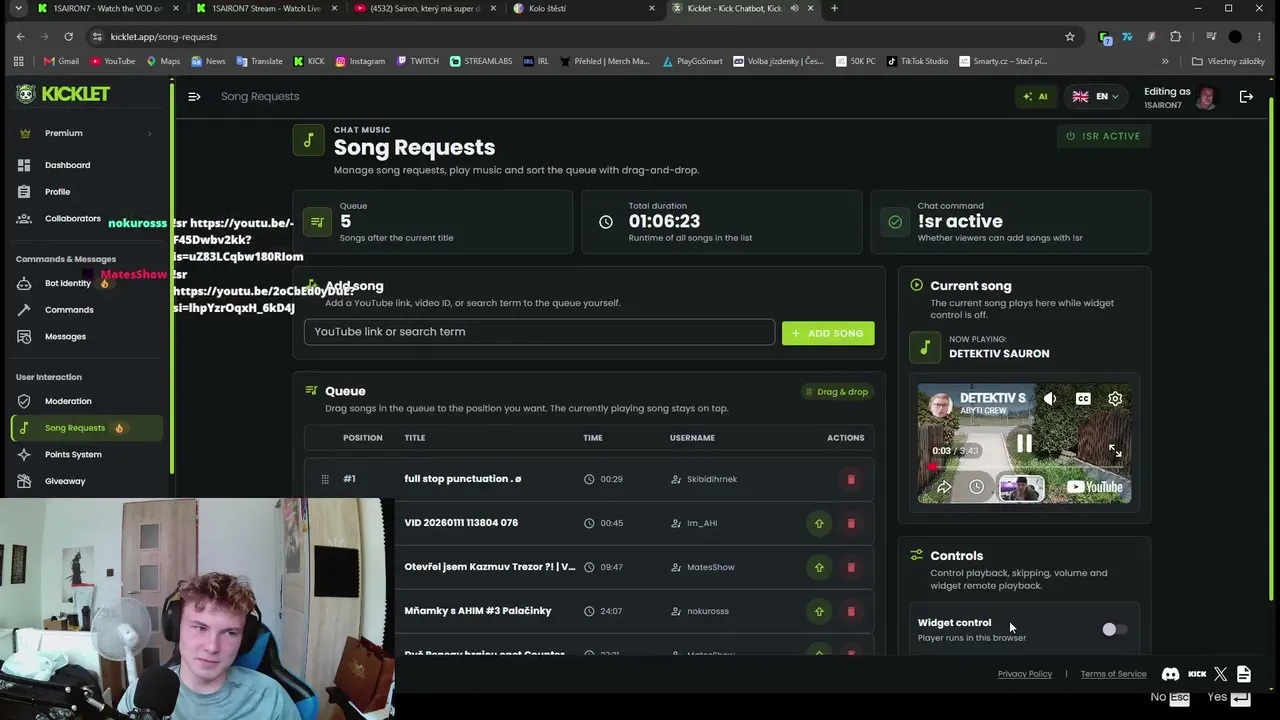Delete the 'full stop punctuation' song from queue
This screenshot has height=720, width=1280.
click(x=851, y=479)
